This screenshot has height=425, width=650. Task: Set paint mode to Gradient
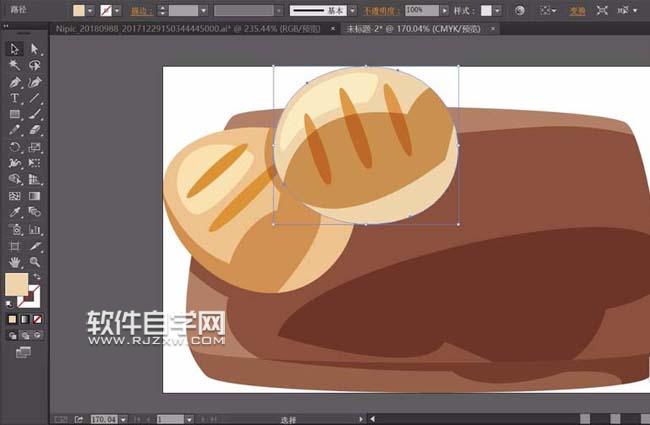click(x=25, y=319)
